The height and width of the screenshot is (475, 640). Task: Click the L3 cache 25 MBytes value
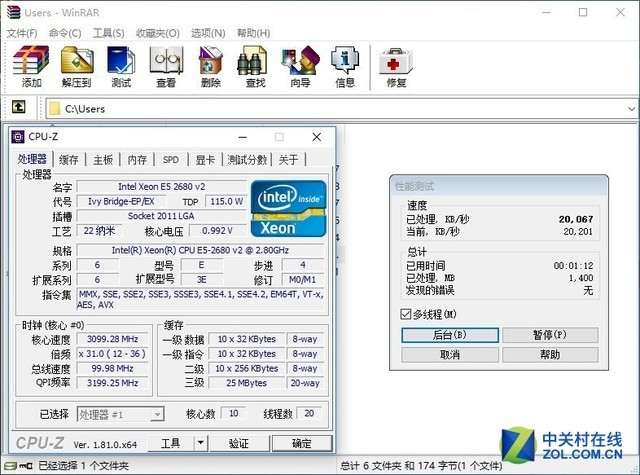(x=247, y=383)
